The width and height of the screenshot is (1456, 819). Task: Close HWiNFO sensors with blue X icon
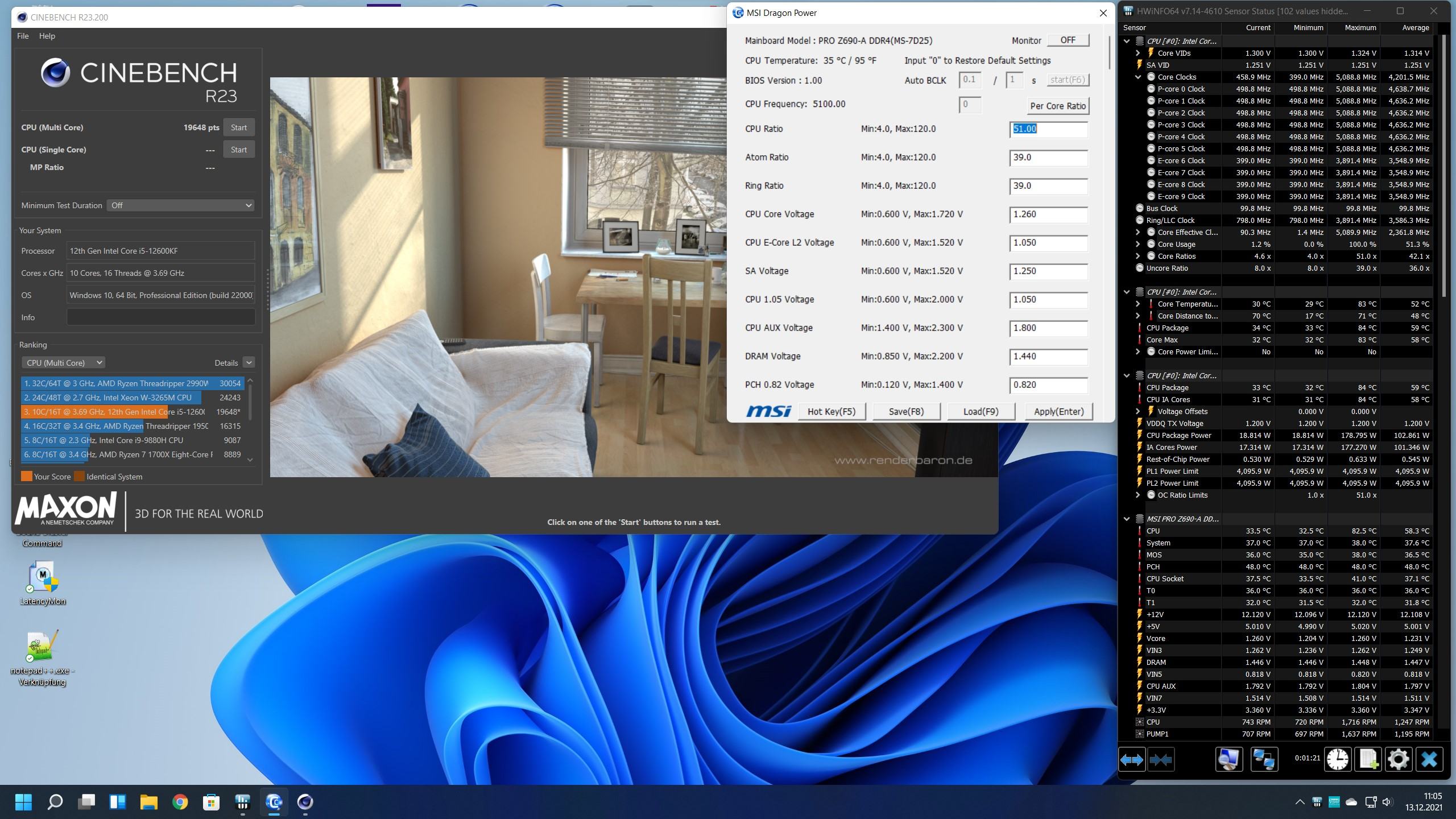pos(1429,760)
